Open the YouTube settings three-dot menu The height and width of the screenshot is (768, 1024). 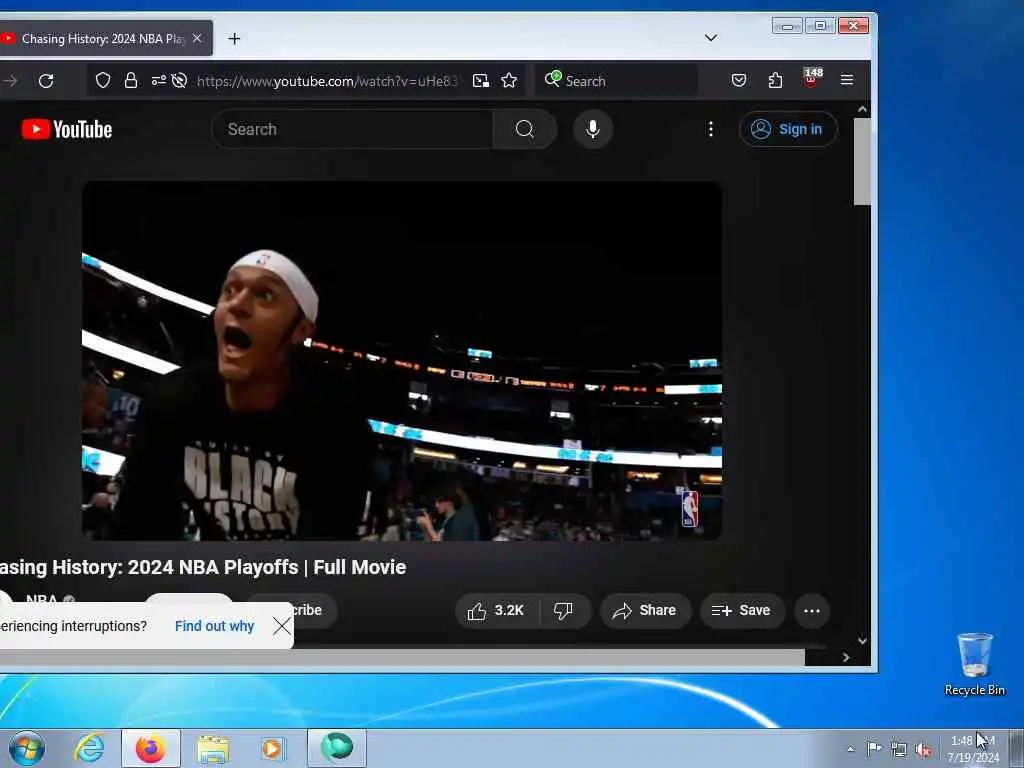pos(711,129)
